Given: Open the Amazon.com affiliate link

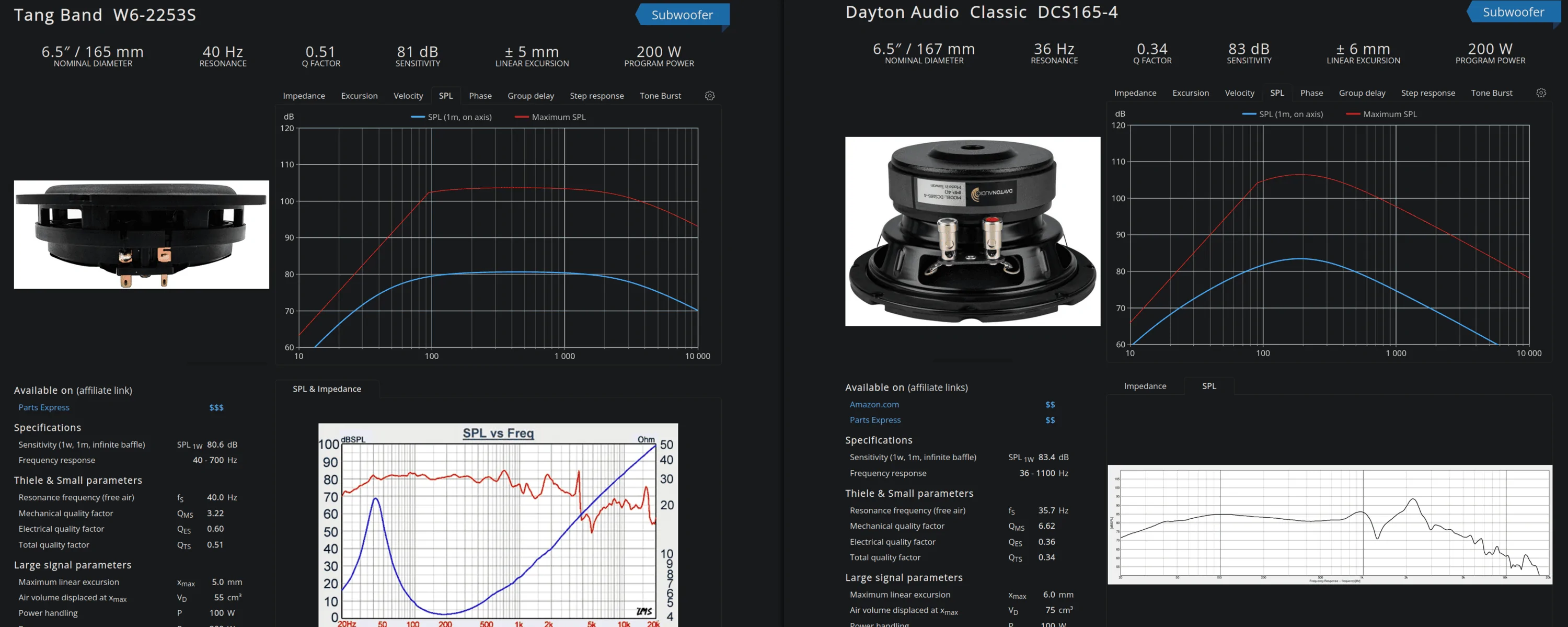Looking at the screenshot, I should (x=874, y=404).
